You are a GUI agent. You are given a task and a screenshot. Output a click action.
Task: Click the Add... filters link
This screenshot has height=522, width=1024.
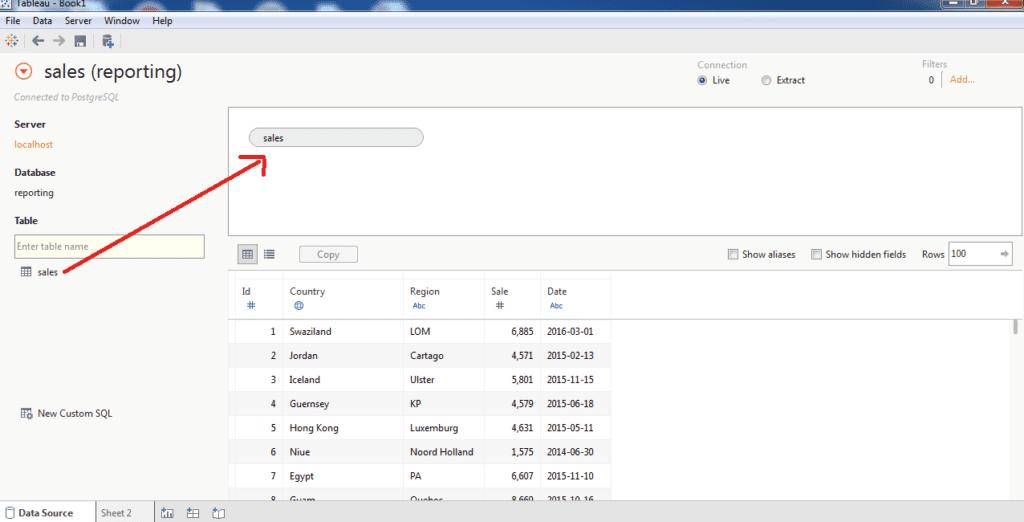[962, 80]
